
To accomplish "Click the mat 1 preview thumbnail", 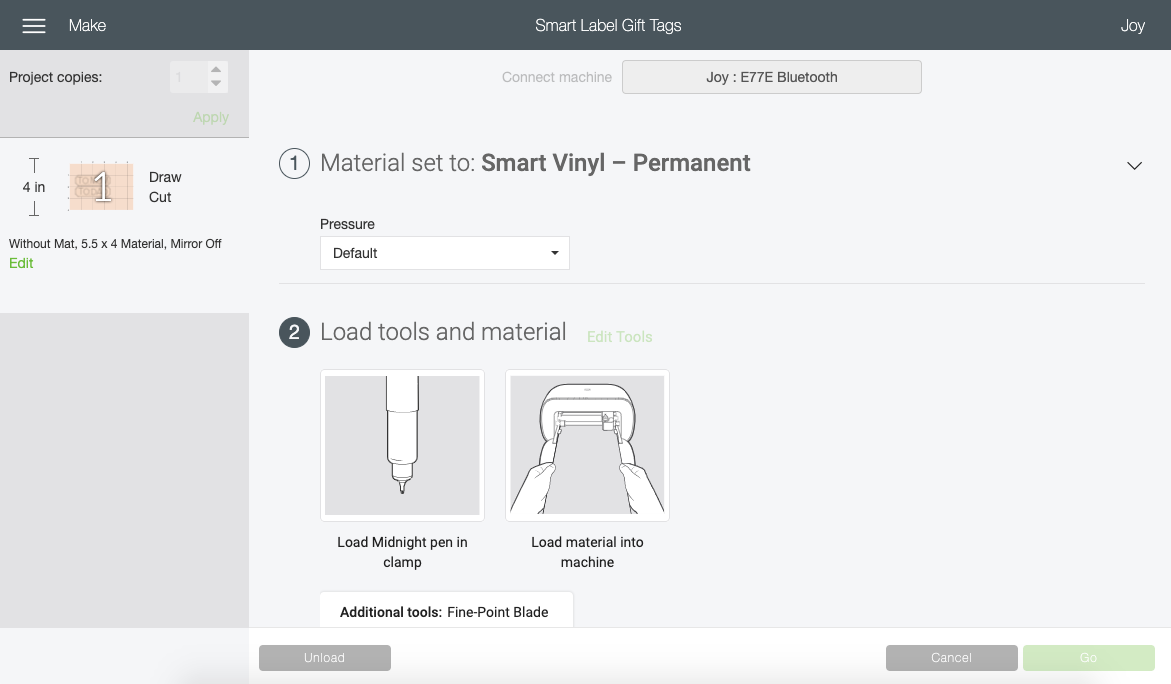I will pyautogui.click(x=101, y=186).
